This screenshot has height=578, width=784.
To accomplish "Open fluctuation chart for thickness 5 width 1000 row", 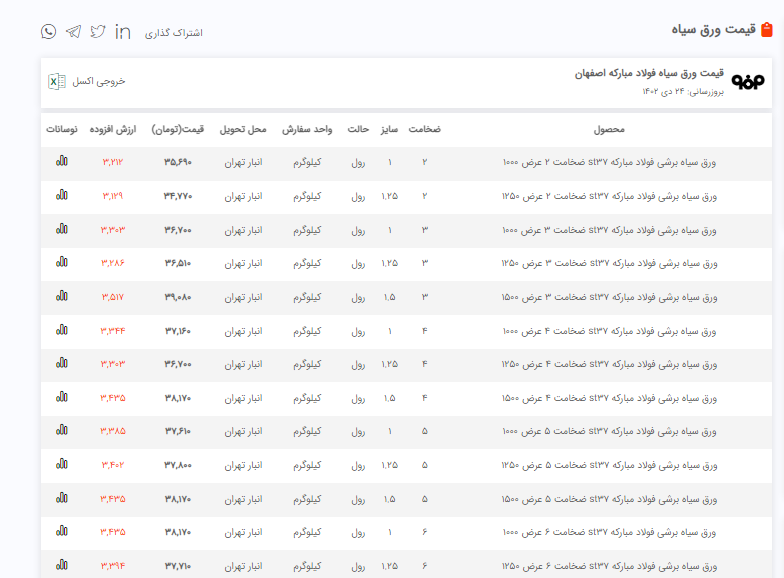I will pos(62,431).
